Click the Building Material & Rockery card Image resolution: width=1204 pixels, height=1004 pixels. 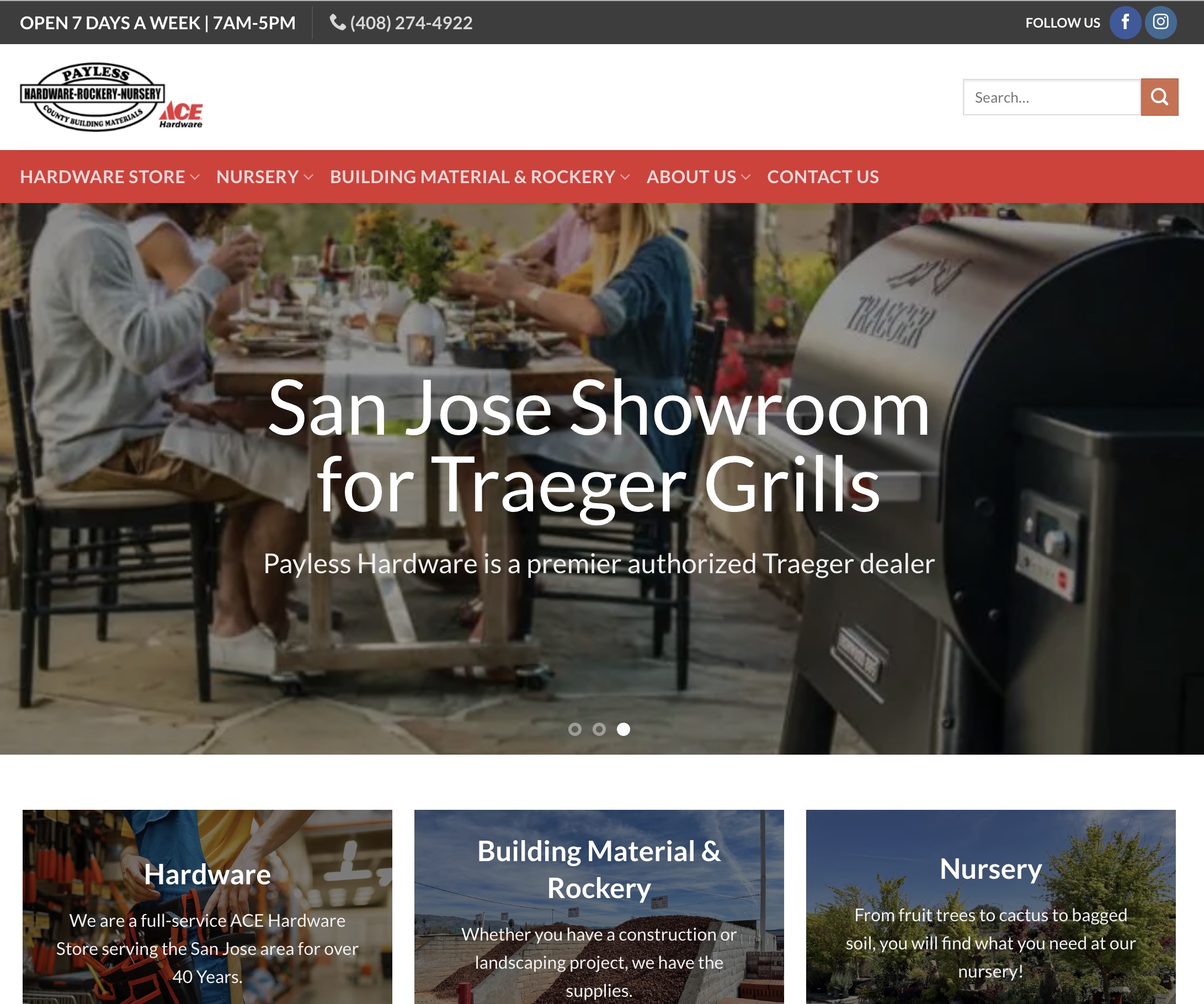[x=599, y=907]
